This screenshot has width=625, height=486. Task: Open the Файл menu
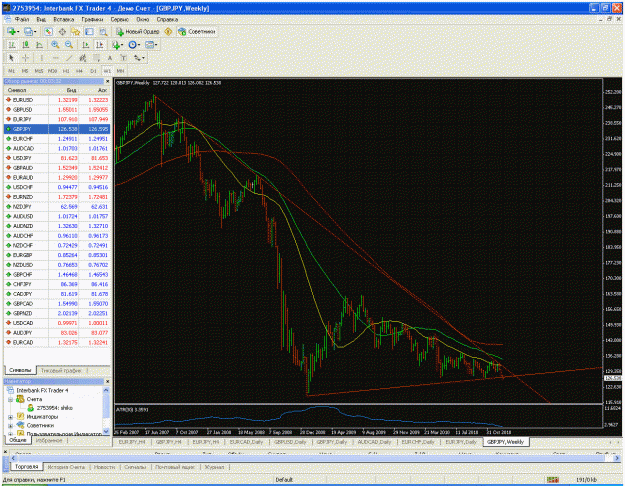click(22, 19)
